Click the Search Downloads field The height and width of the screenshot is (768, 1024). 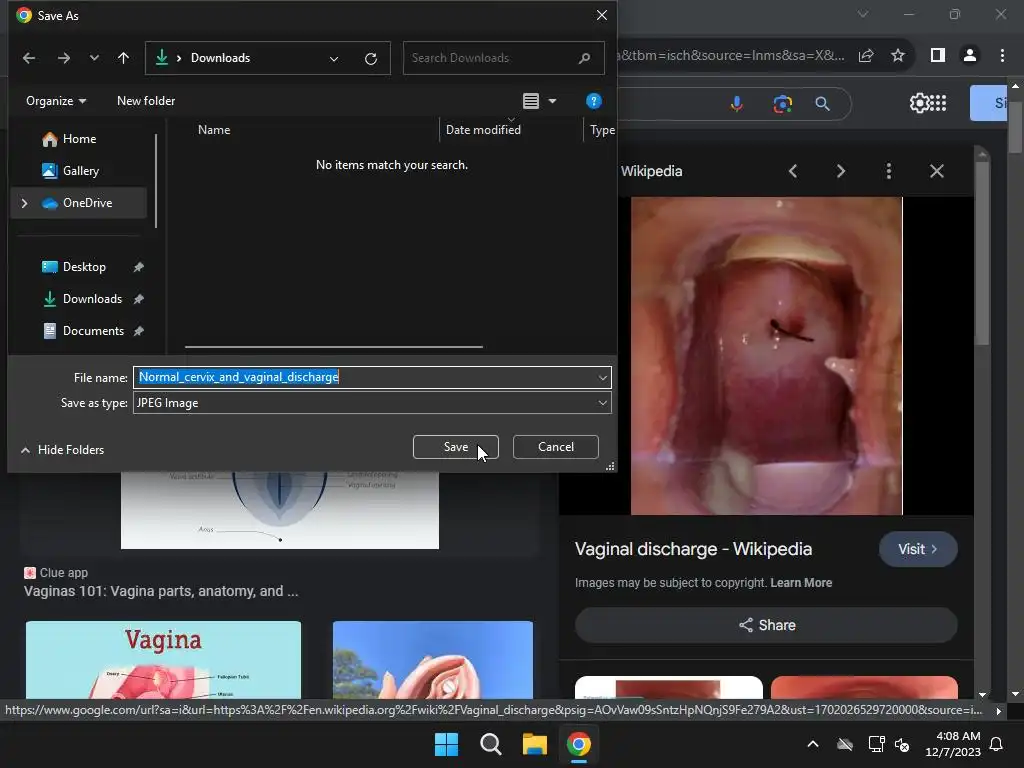pos(503,58)
